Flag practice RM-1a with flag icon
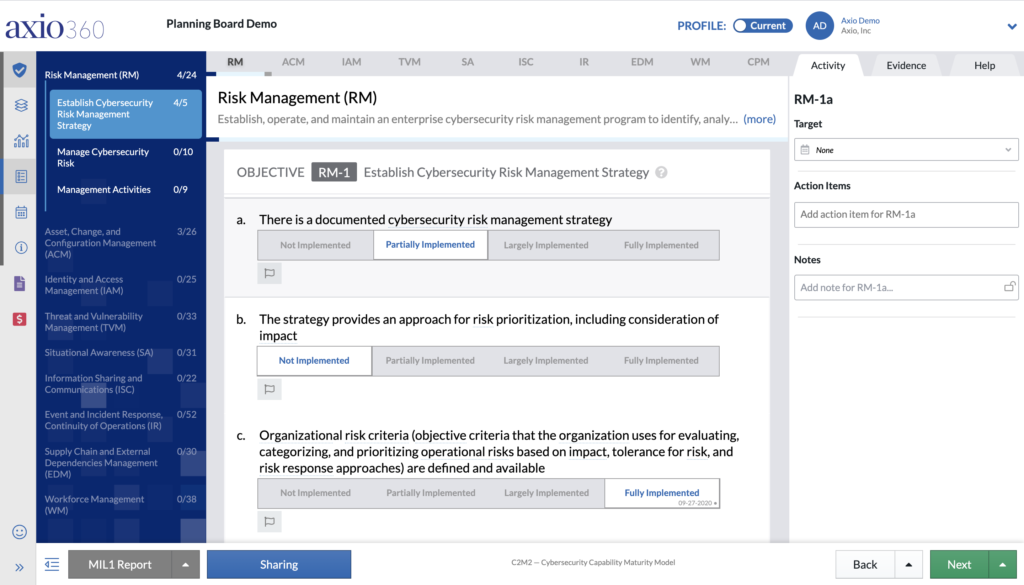 pos(269,273)
